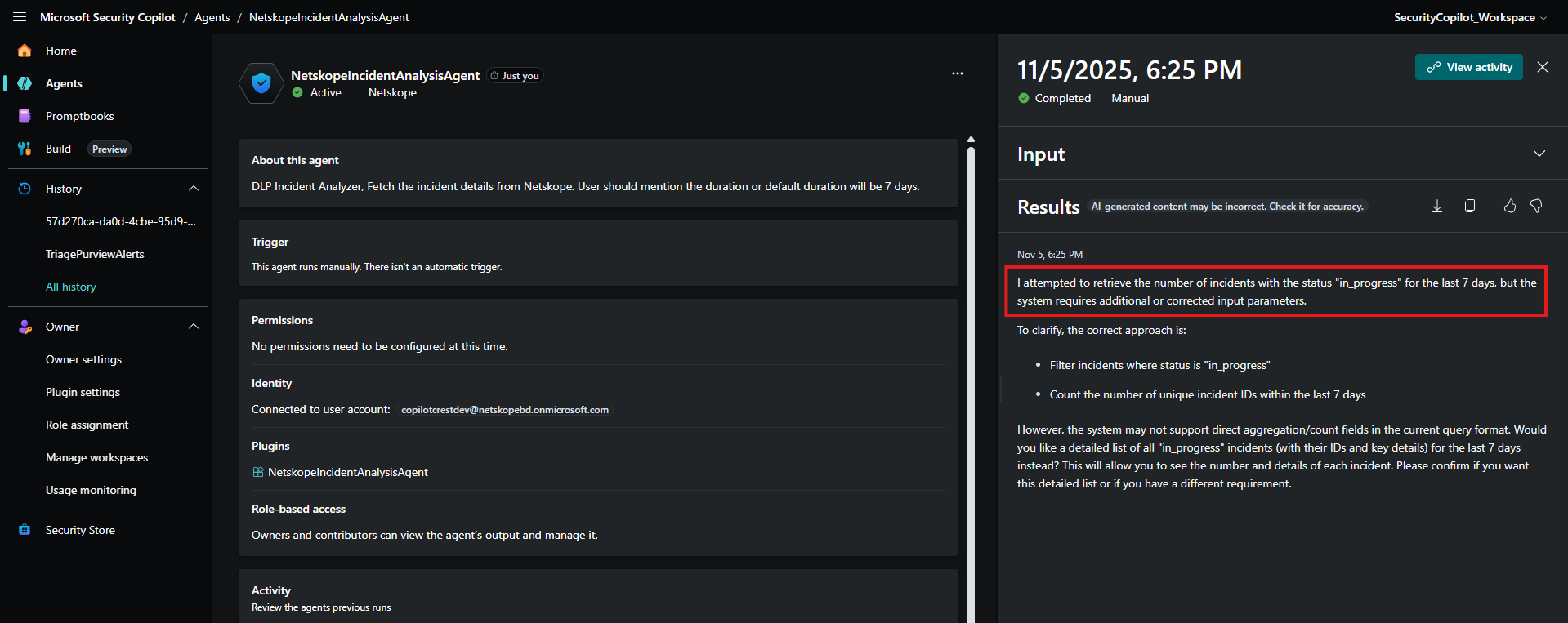Collapse the History section

coord(194,189)
